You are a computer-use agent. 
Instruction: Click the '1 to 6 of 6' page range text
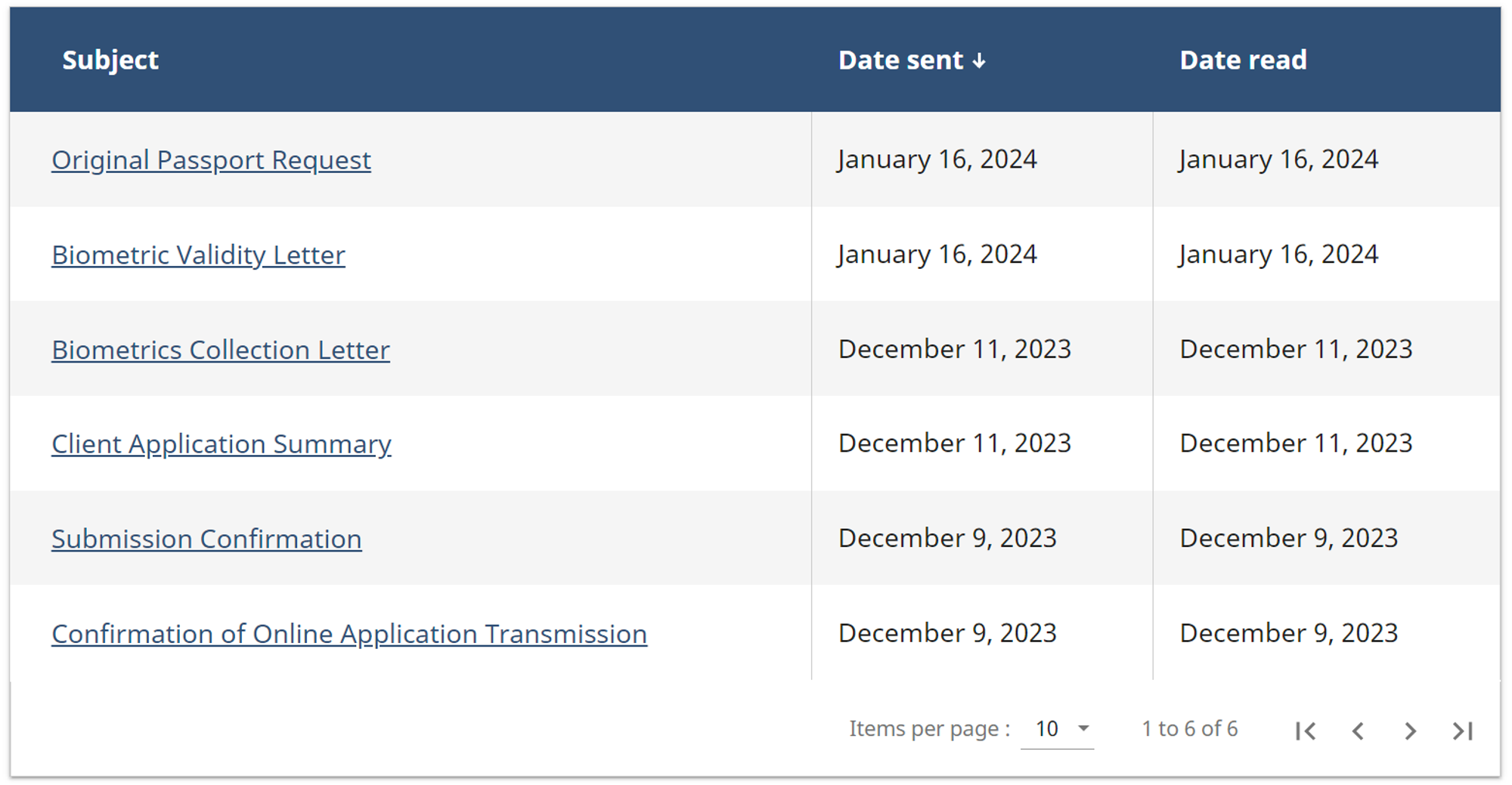pos(1189,729)
